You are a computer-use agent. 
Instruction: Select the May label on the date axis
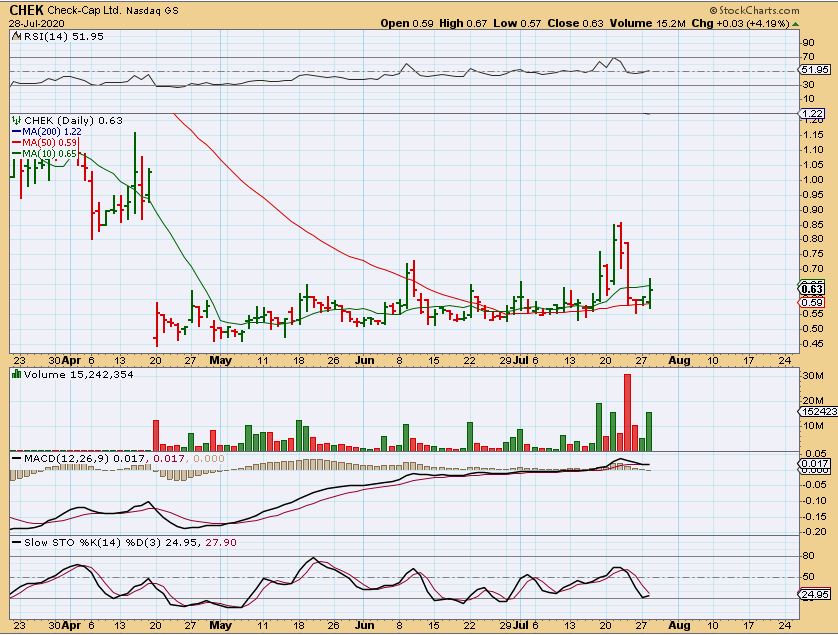pos(221,359)
